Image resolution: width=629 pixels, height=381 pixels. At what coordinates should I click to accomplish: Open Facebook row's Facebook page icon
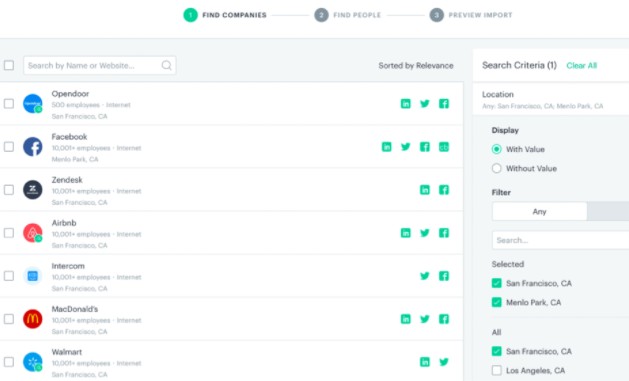tap(425, 147)
